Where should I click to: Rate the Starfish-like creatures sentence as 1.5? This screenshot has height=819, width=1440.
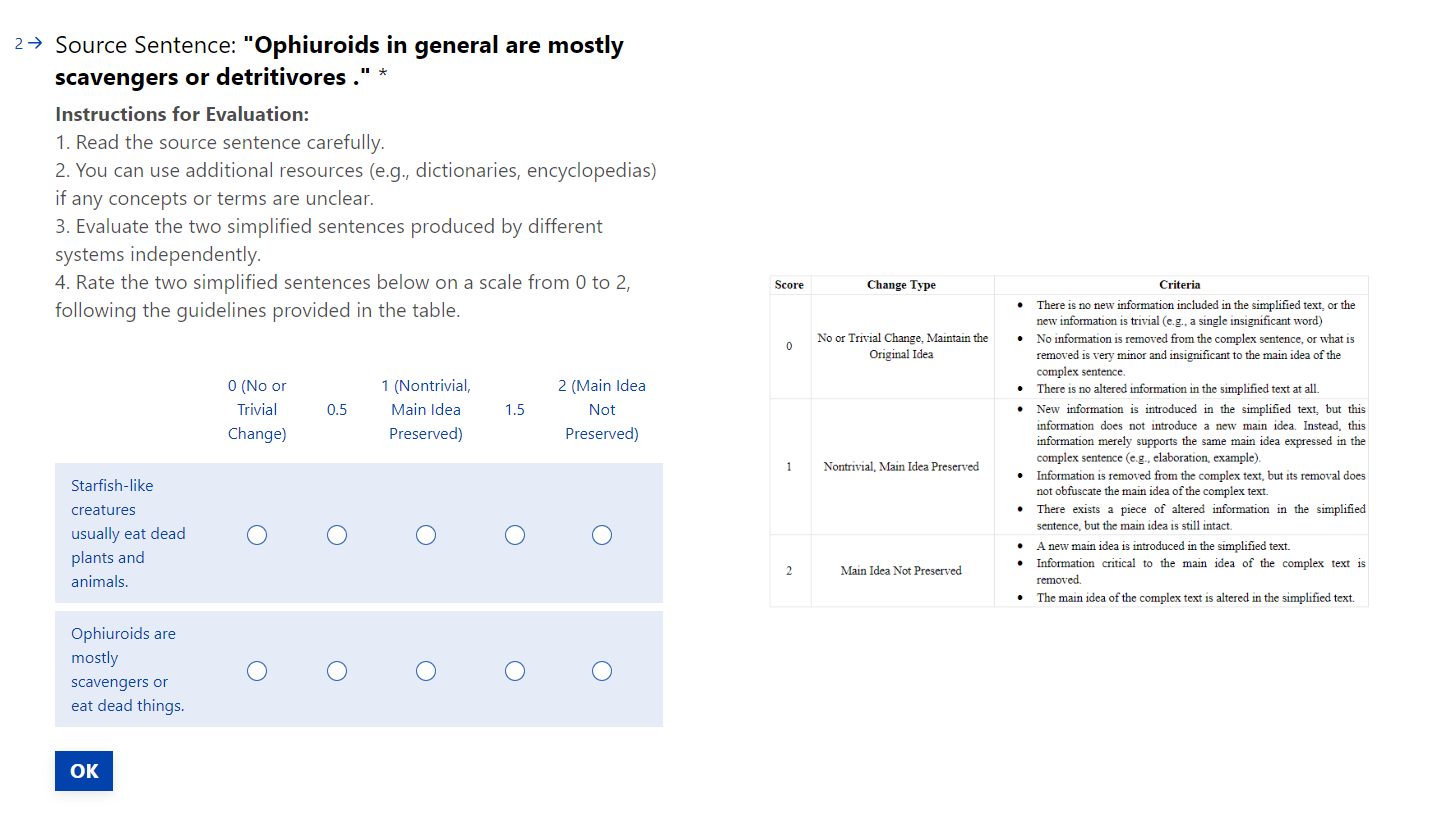pyautogui.click(x=515, y=535)
